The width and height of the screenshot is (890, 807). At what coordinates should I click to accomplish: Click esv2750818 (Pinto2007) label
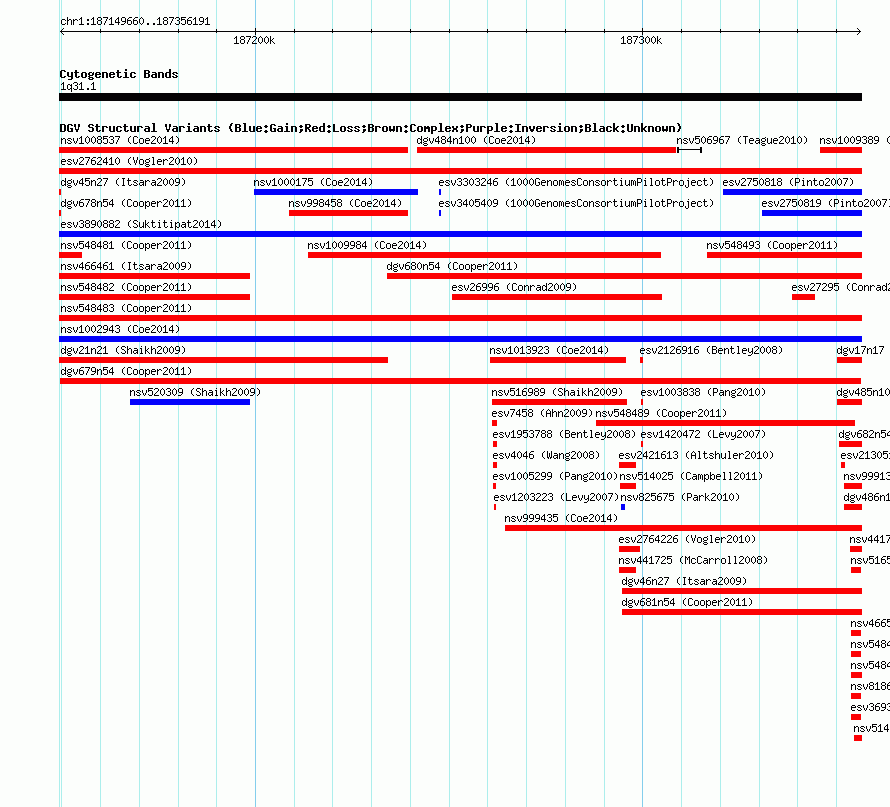click(x=788, y=182)
